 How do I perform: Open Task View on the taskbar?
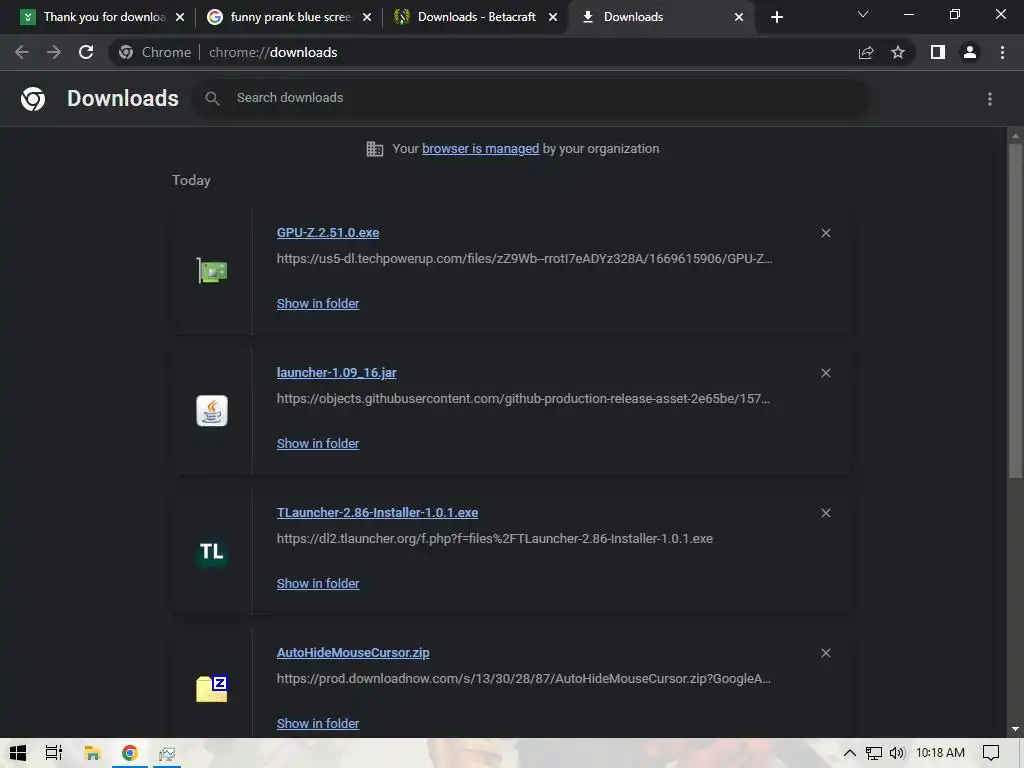tap(54, 753)
